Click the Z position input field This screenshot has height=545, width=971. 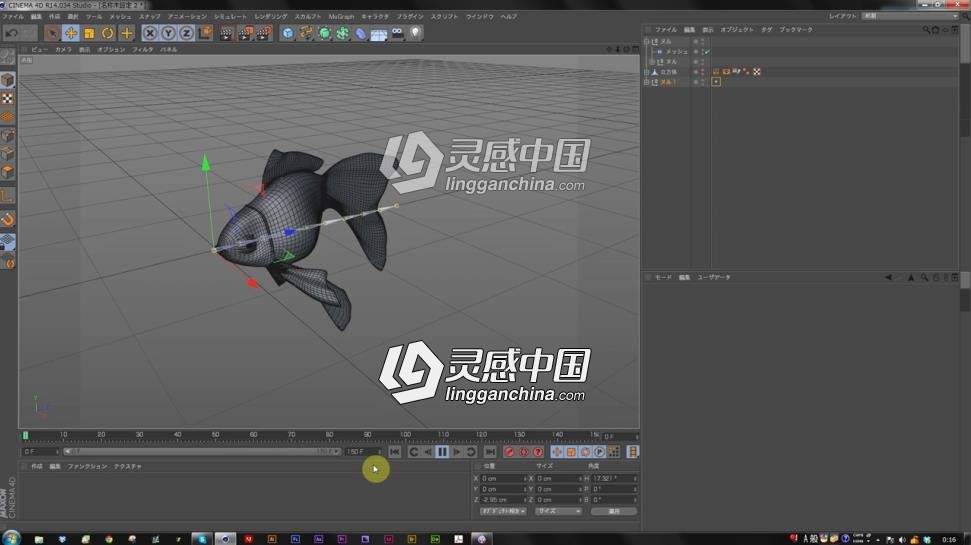click(x=503, y=500)
